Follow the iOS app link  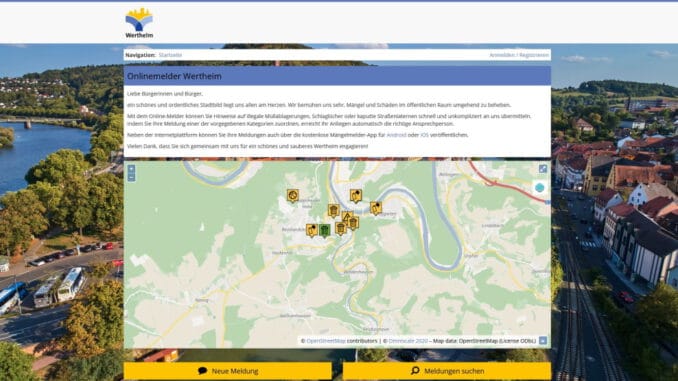pyautogui.click(x=425, y=135)
